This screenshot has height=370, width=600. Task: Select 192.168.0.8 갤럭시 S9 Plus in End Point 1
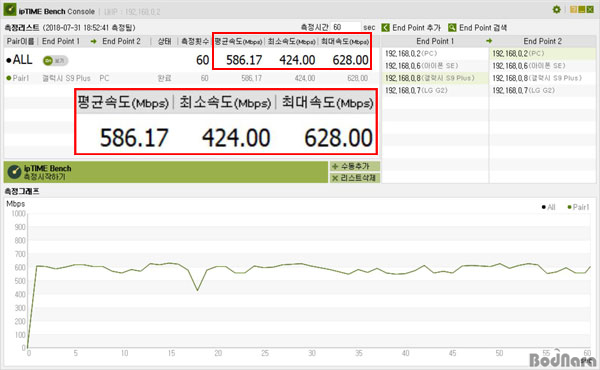[x=435, y=78]
